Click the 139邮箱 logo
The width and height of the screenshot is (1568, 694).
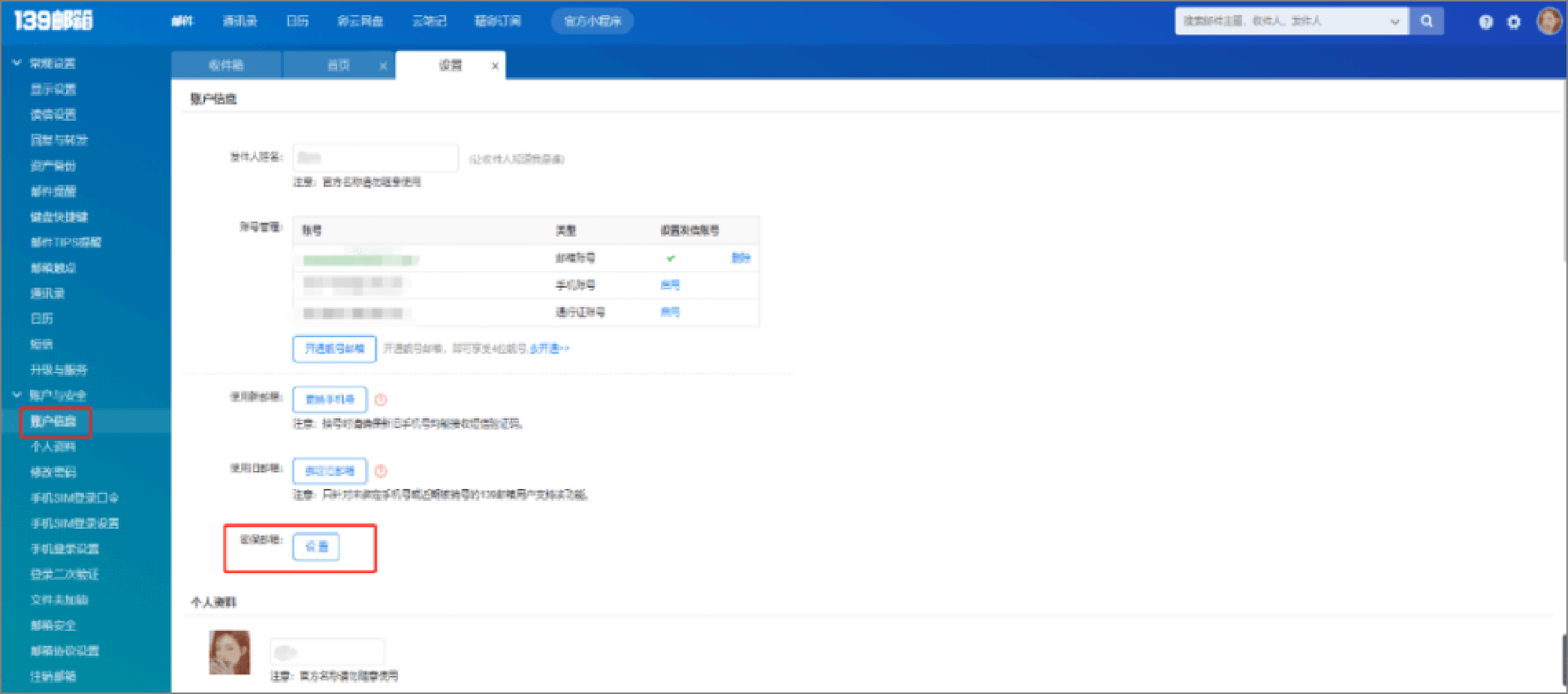click(x=53, y=20)
